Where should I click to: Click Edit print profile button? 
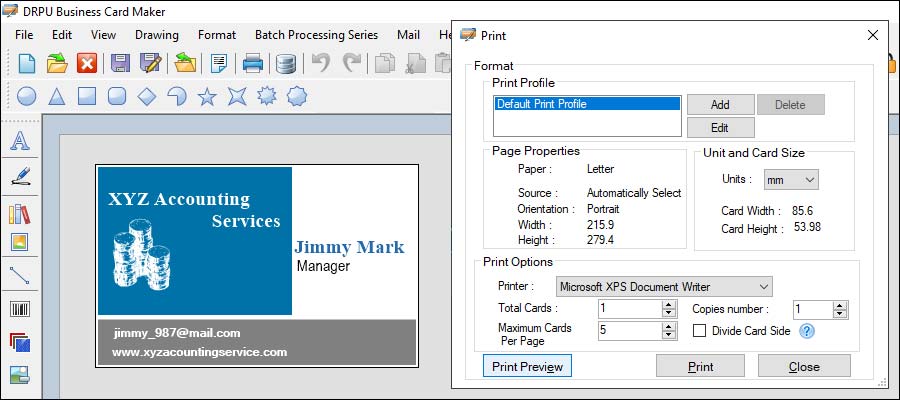point(720,127)
